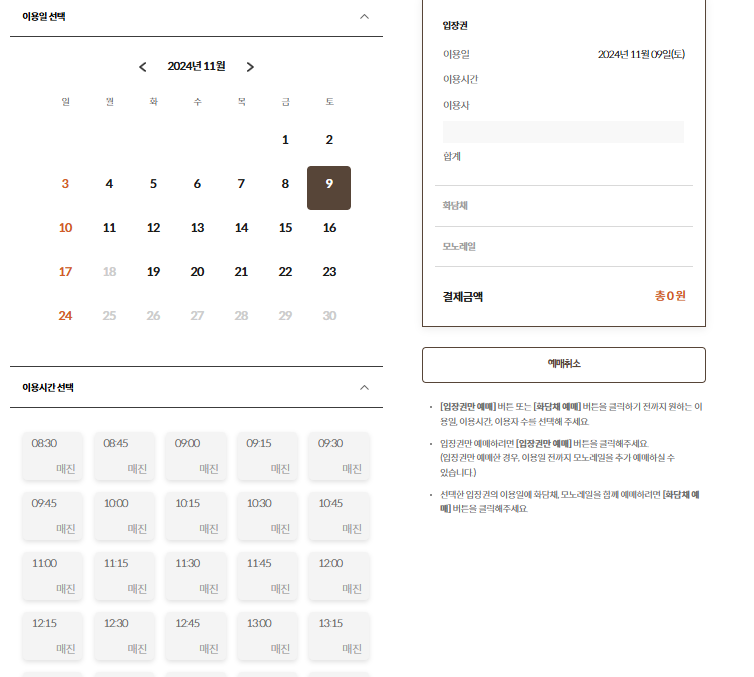Click the greyed-out date 25

pos(109,316)
